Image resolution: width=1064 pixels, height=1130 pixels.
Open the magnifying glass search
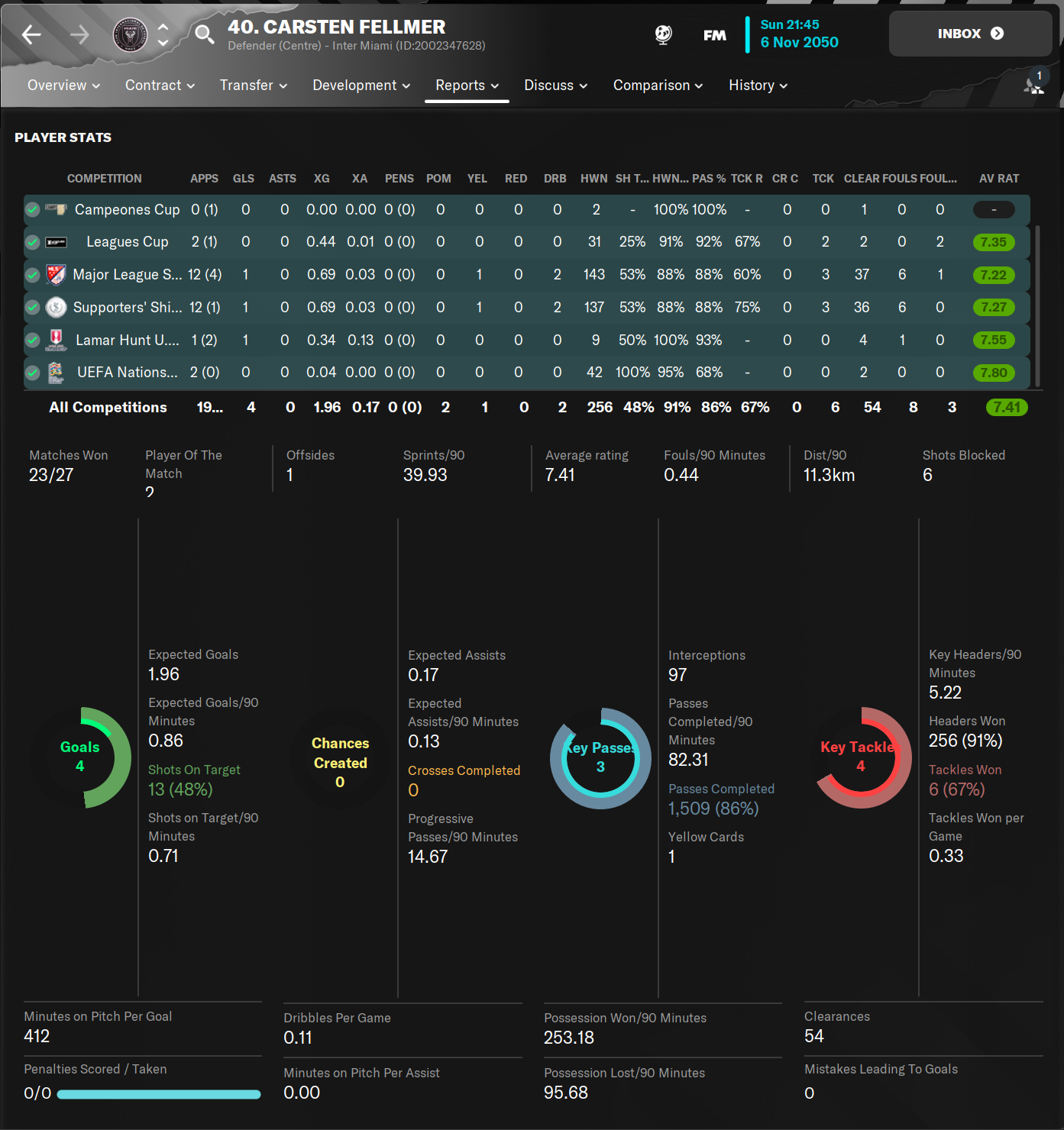tap(204, 34)
